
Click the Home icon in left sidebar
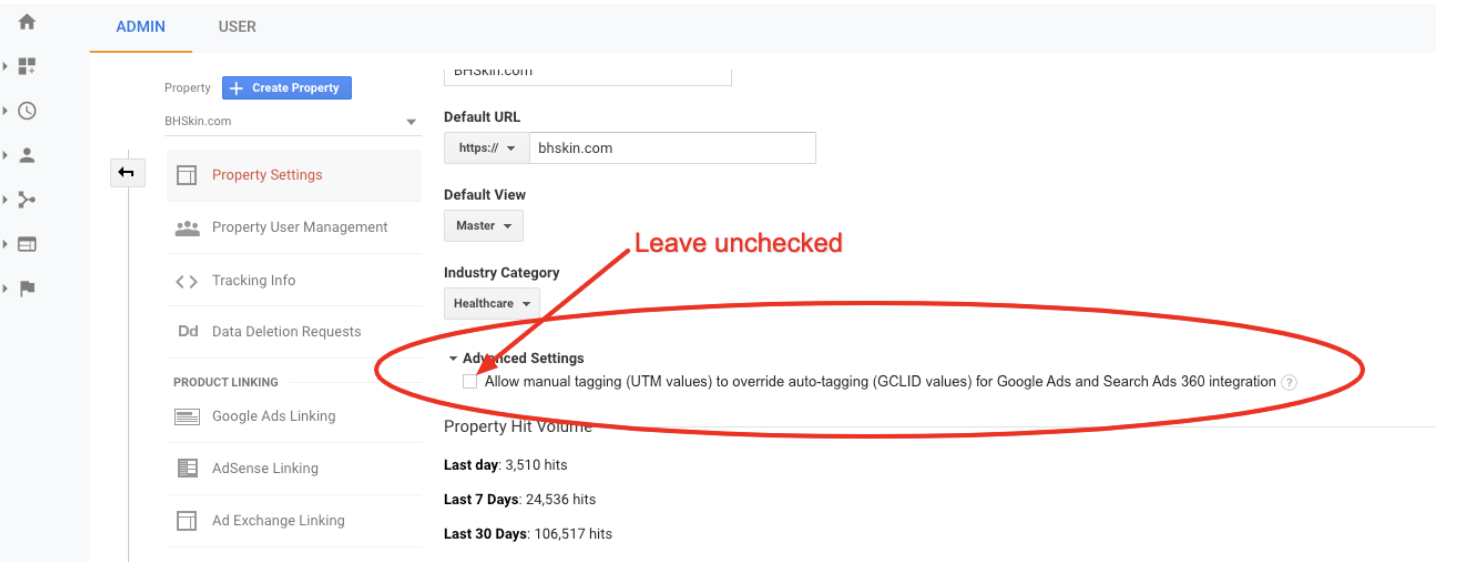27,22
